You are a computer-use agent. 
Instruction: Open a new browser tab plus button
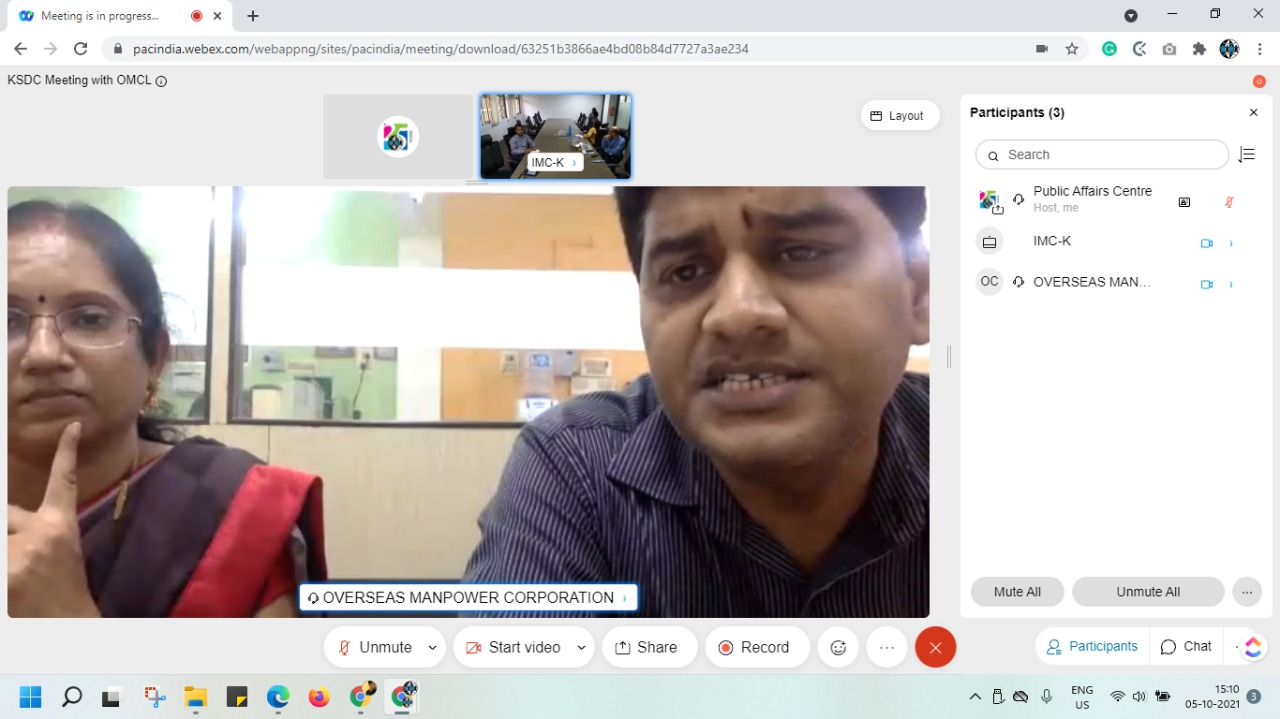point(253,16)
